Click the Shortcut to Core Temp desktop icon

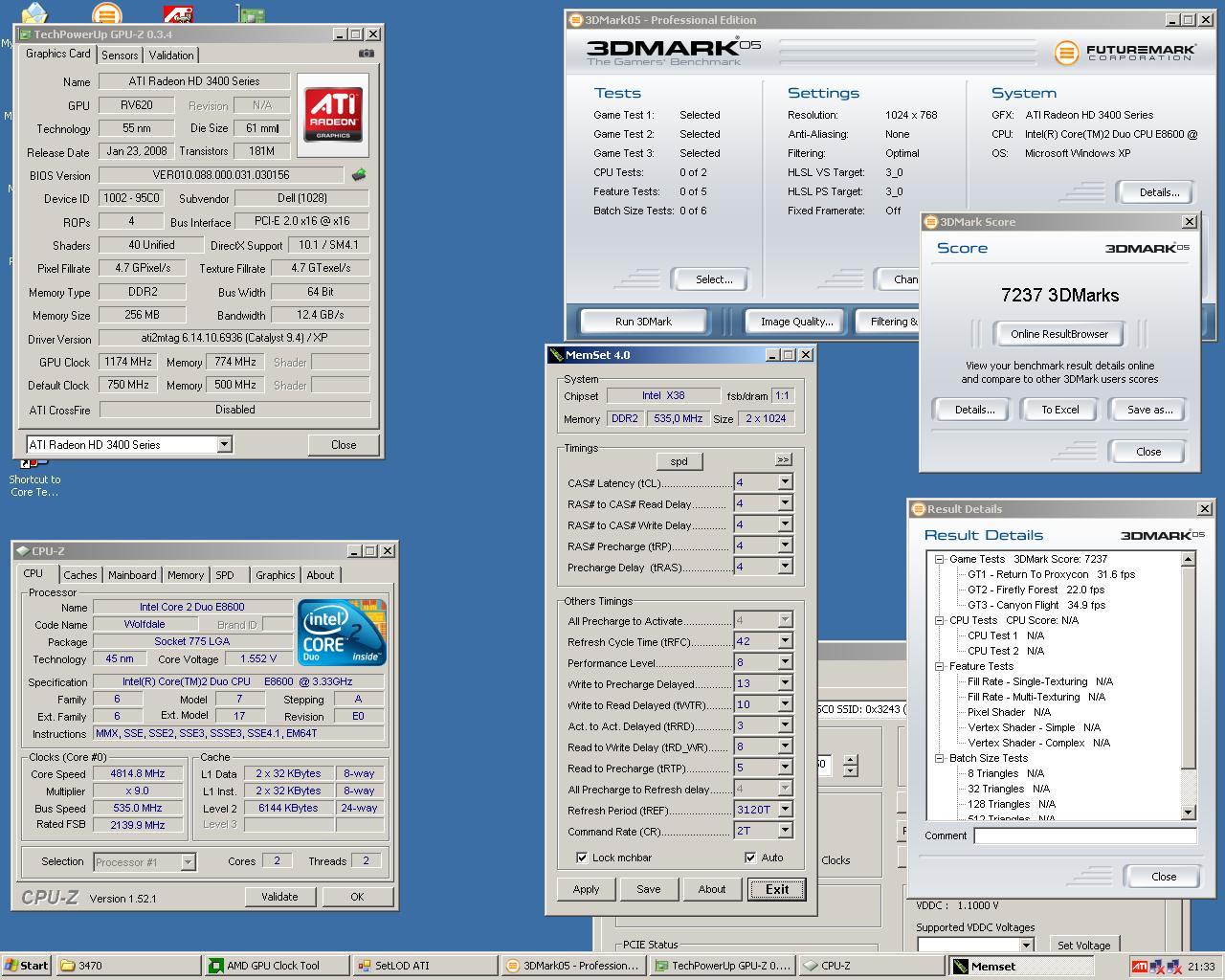pos(34,477)
